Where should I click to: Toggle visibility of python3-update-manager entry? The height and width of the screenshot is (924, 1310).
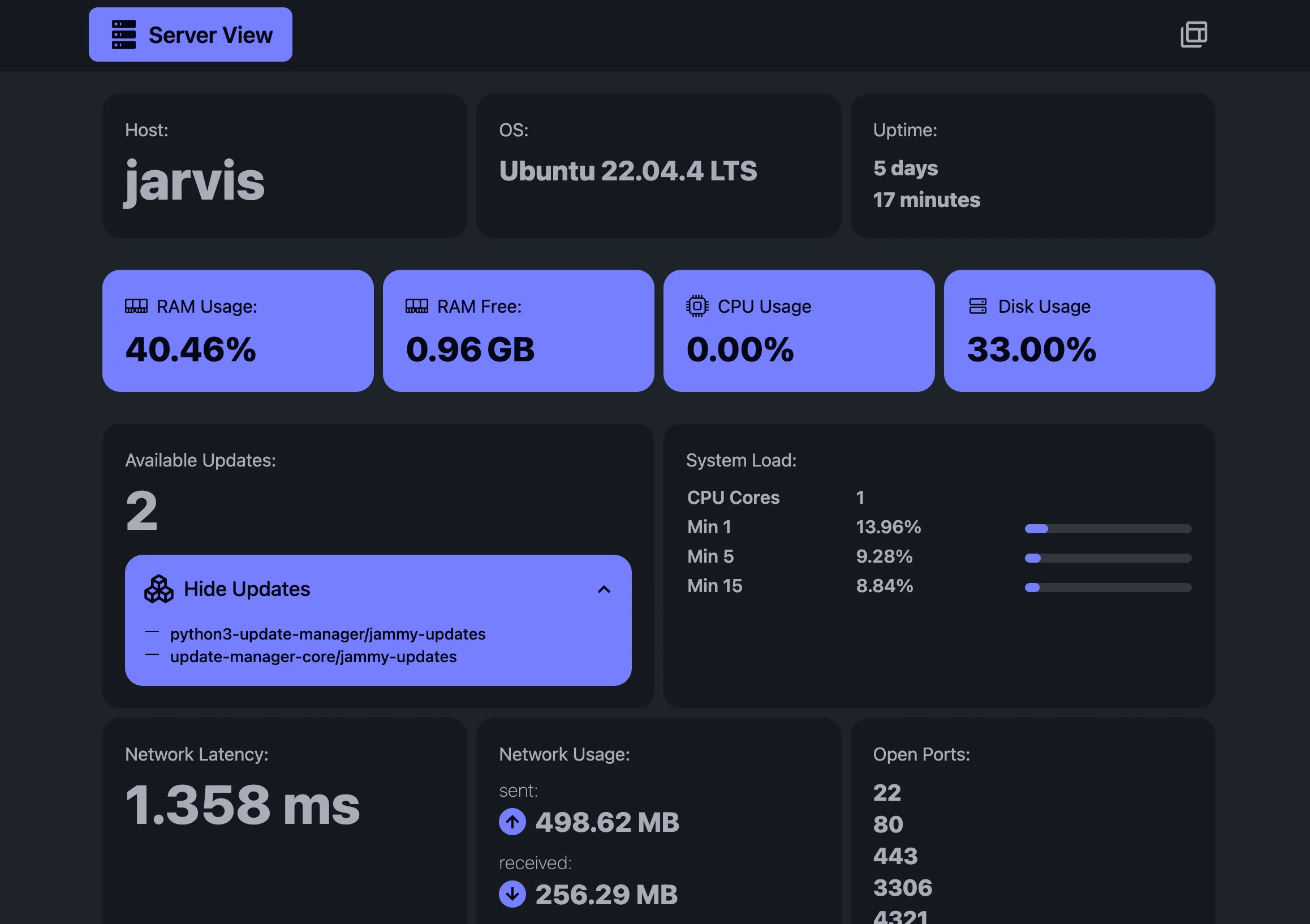click(327, 634)
